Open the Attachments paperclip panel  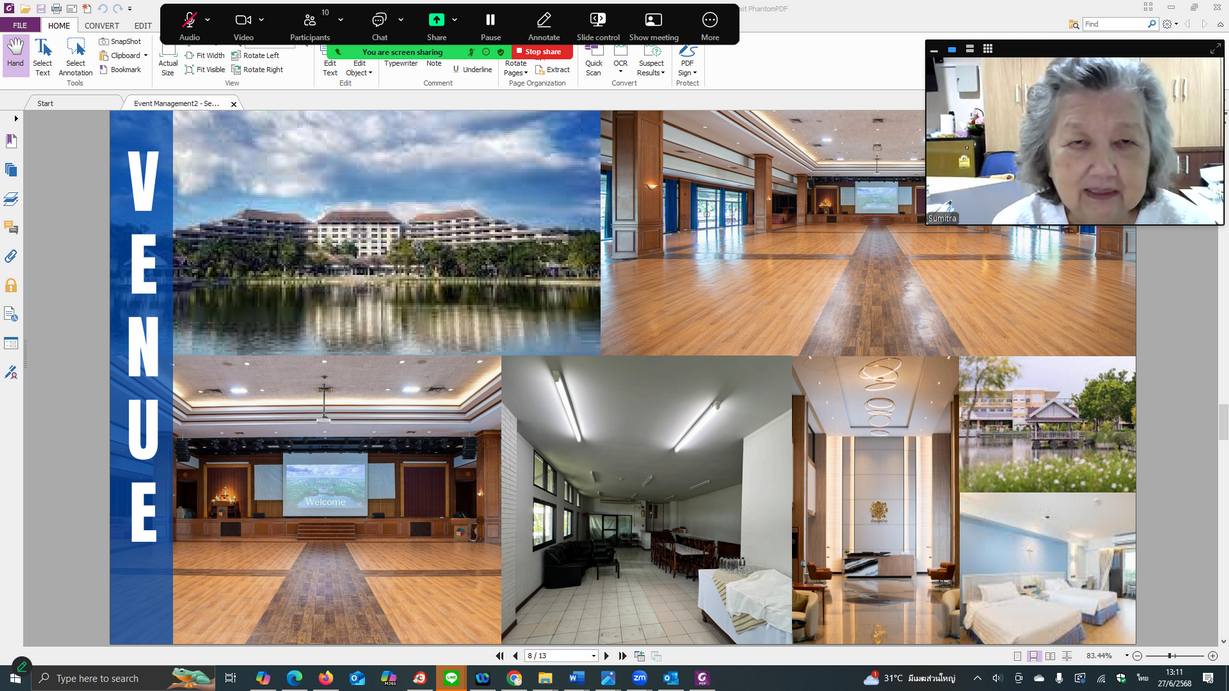click(11, 257)
